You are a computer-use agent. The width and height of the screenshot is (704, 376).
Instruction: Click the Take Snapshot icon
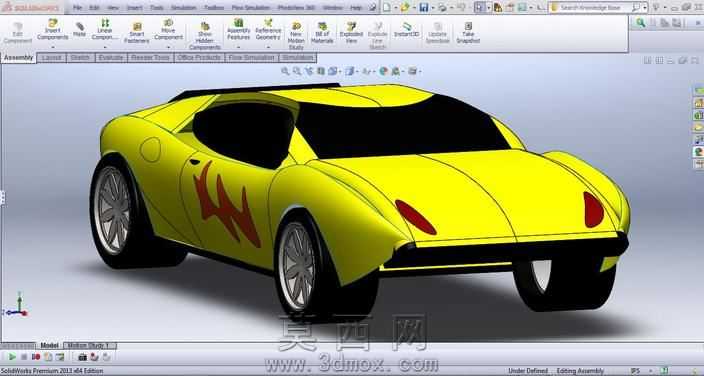click(x=468, y=26)
